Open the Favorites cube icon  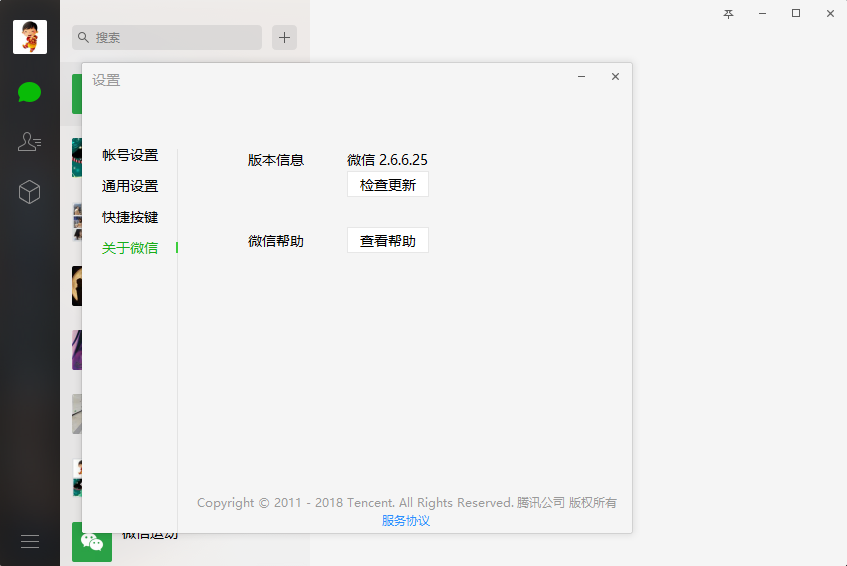coord(29,192)
